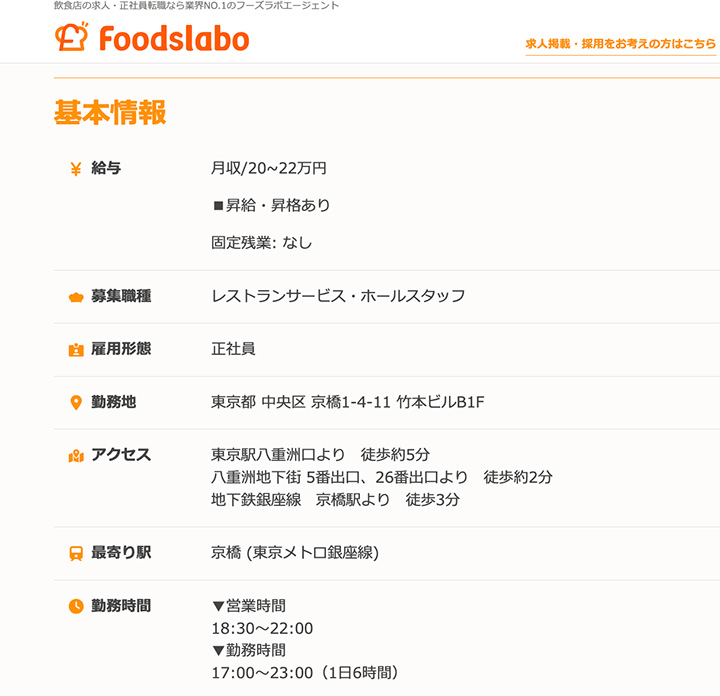Click the レストランサービス・ホールスタッフ job type text
The height and width of the screenshot is (696, 720).
(x=338, y=296)
